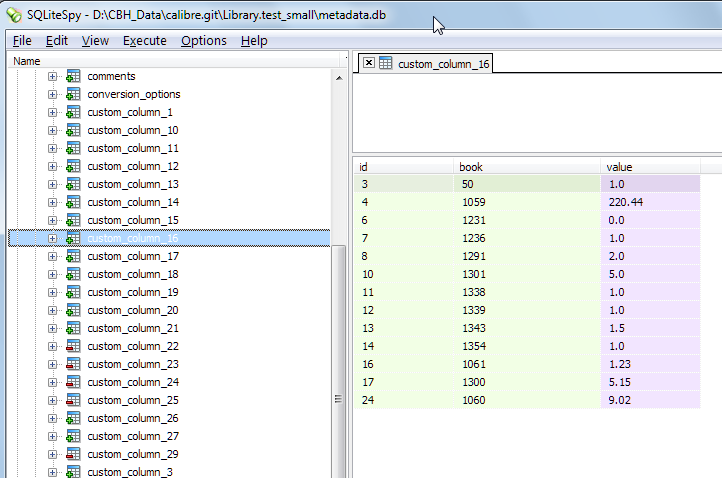Click the custom_column_29 red table icon
Screen dimensions: 722x478
coord(73,454)
